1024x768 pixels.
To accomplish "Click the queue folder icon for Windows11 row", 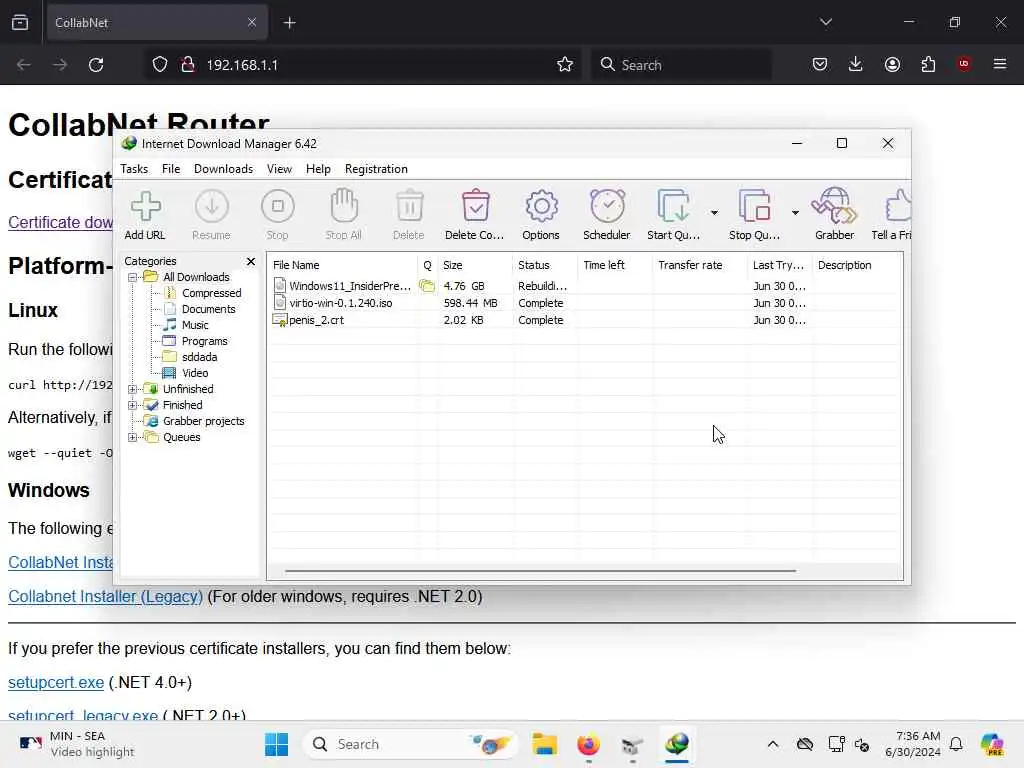I will point(427,285).
